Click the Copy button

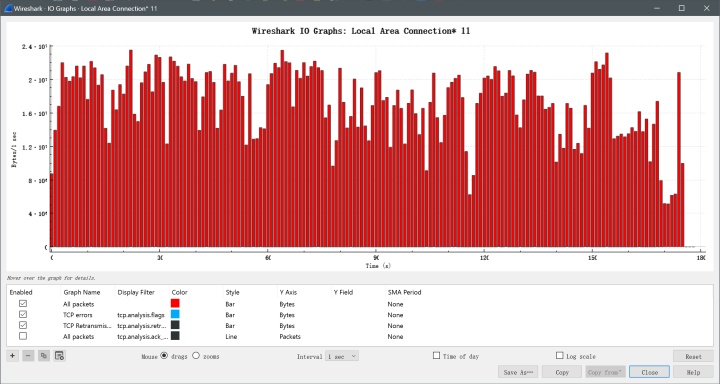coord(562,372)
